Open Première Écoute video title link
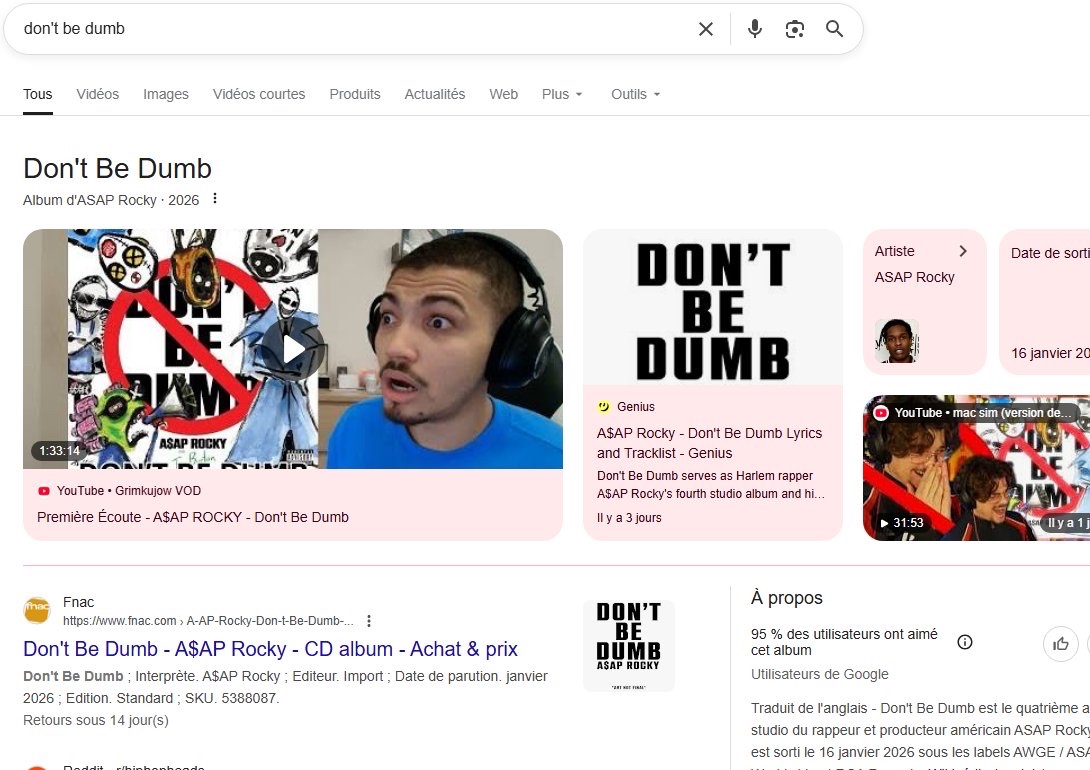This screenshot has width=1090, height=770. (x=193, y=517)
